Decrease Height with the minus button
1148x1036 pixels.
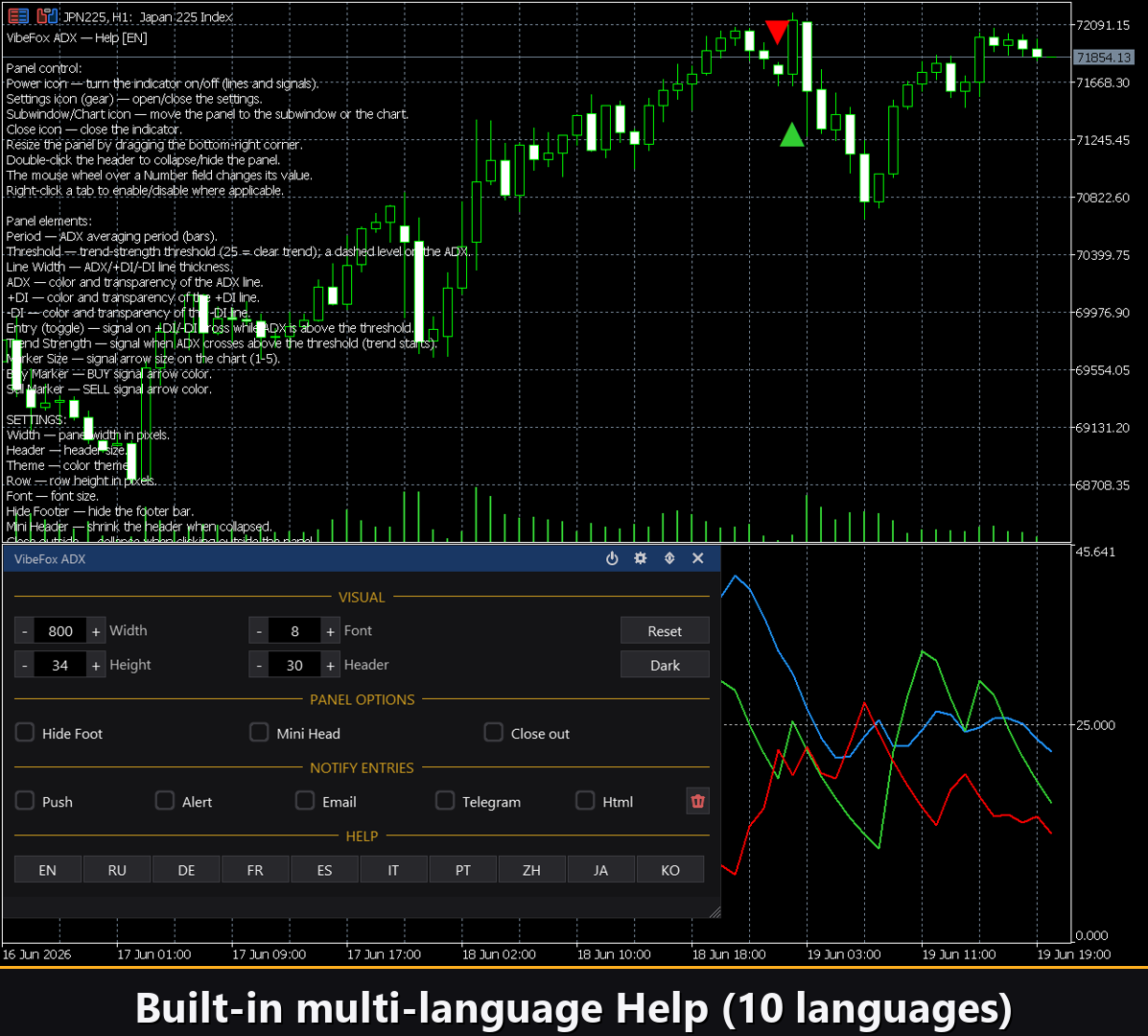24,665
